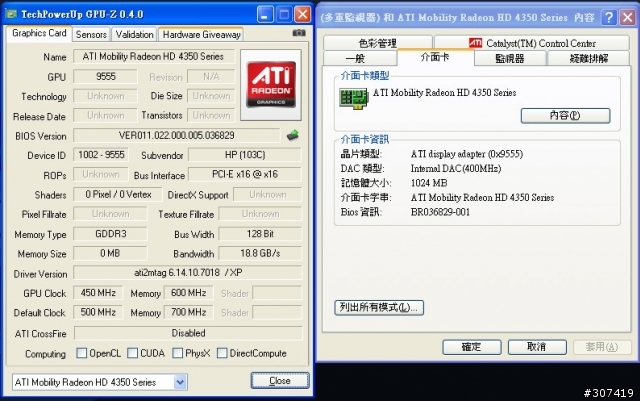640x401 pixels.
Task: Toggle the DirectCompute checkbox
Action: [x=222, y=353]
